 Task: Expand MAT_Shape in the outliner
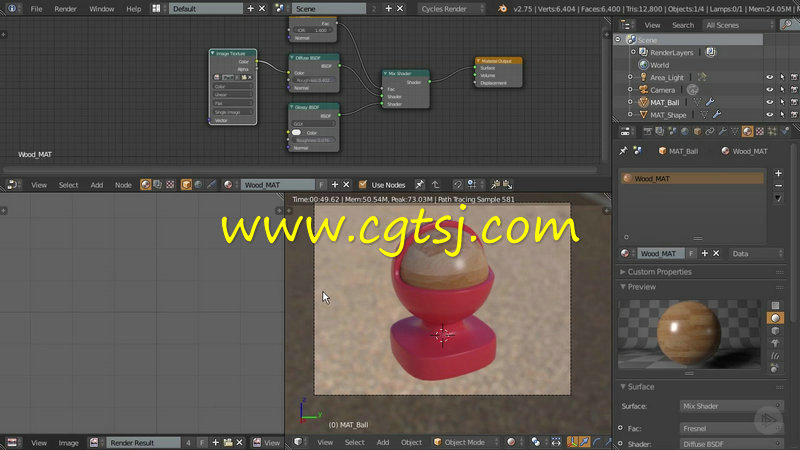(630, 115)
